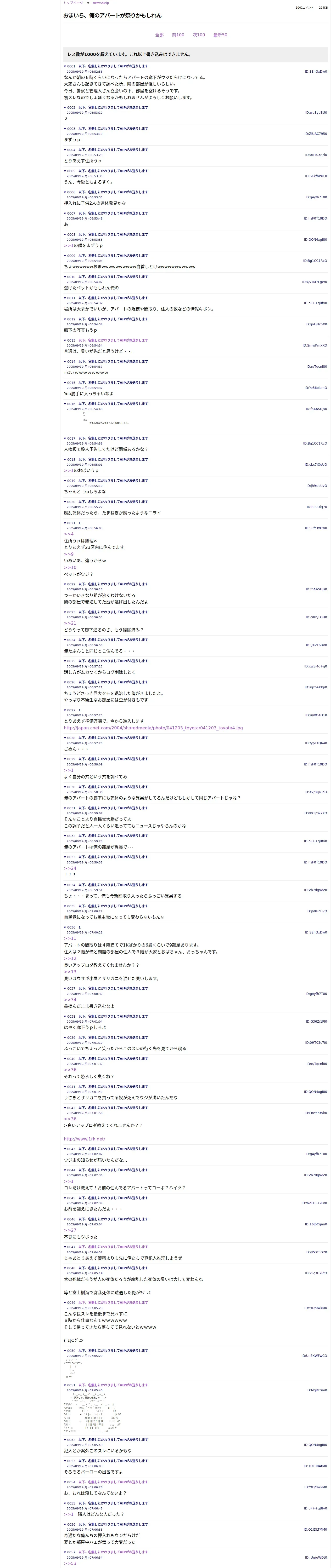Follow the >>34 anchor in post 0037
The image size is (336, 1568).
coord(70,1000)
